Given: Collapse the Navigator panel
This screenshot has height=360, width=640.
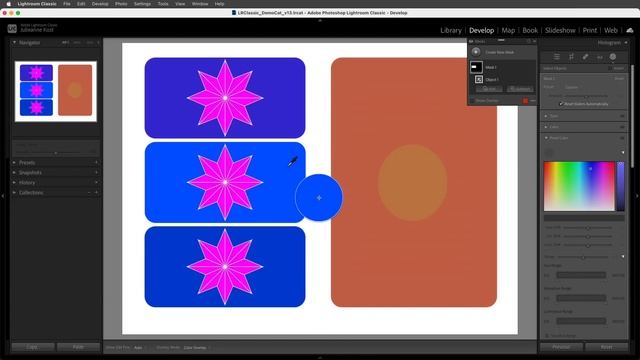Looking at the screenshot, I should click(x=14, y=42).
